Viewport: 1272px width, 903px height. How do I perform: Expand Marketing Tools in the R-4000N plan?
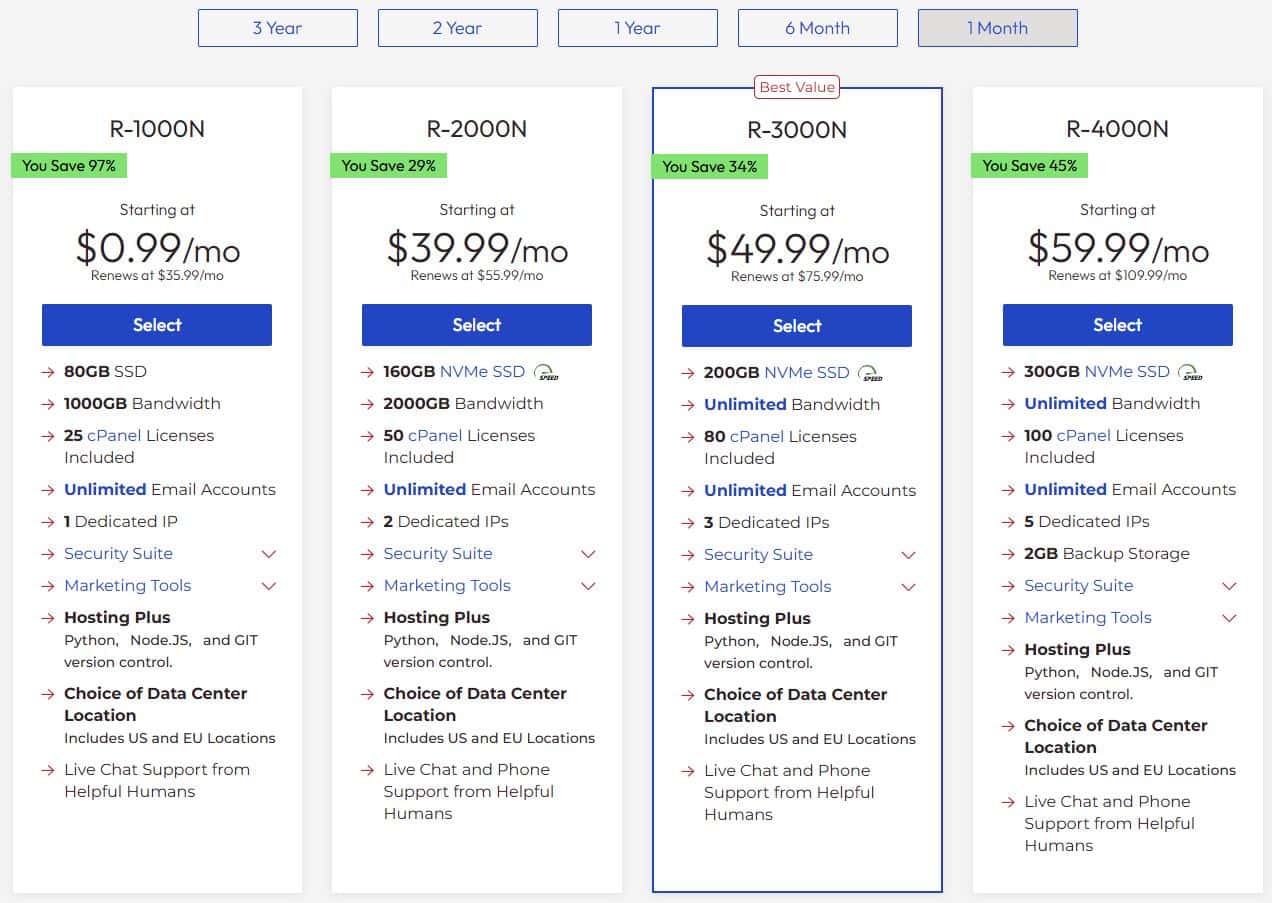[1229, 618]
